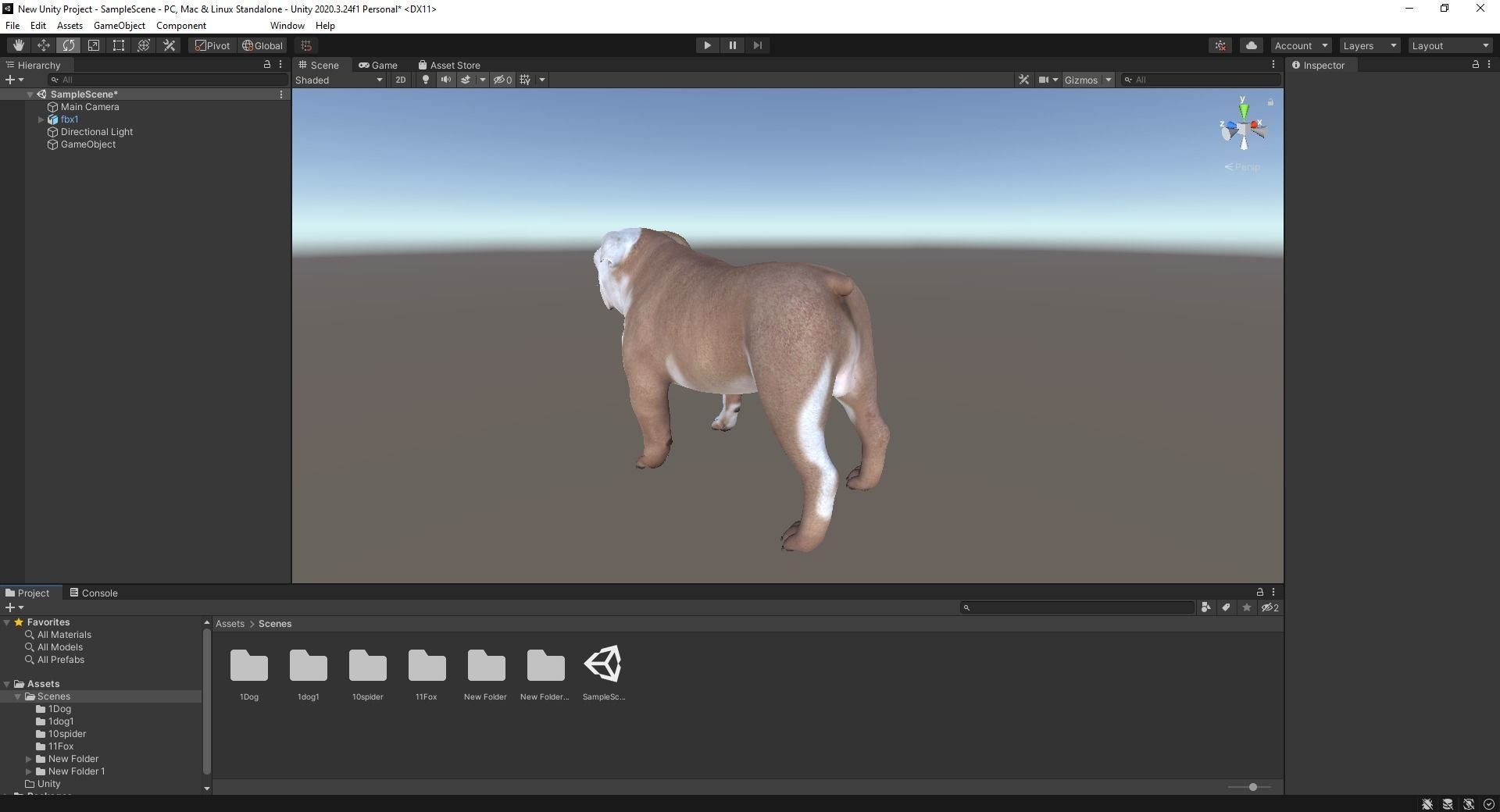
Task: Click the Project search field
Action: pos(1077,607)
